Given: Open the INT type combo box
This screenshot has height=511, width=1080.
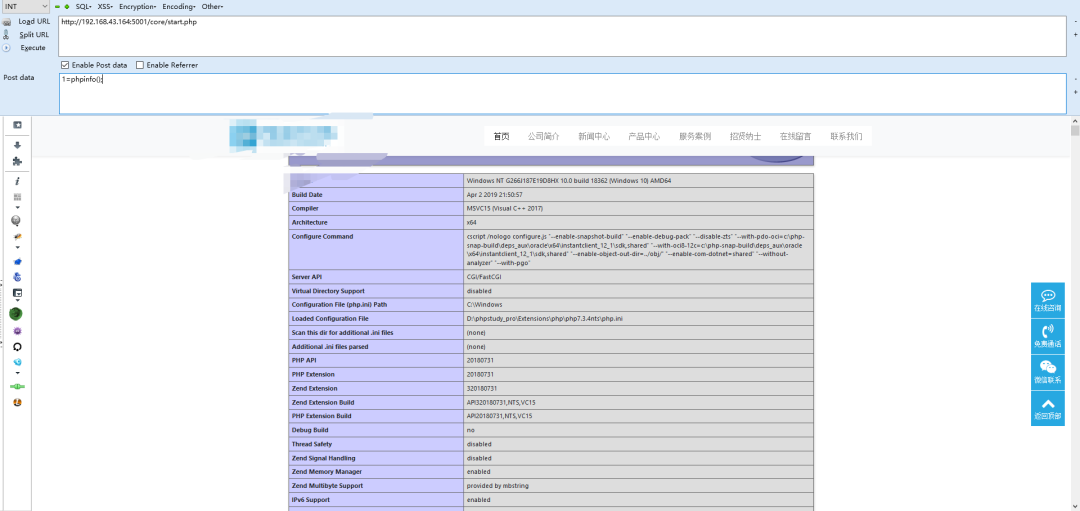Looking at the screenshot, I should tap(25, 6).
